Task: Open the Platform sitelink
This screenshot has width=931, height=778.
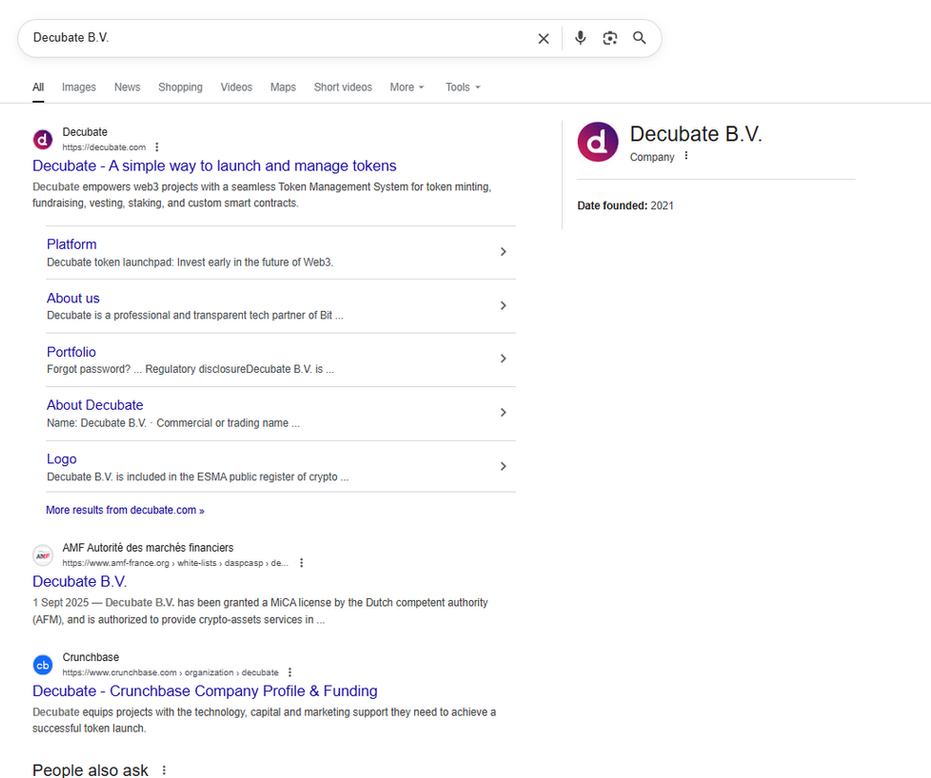Action: coord(71,244)
